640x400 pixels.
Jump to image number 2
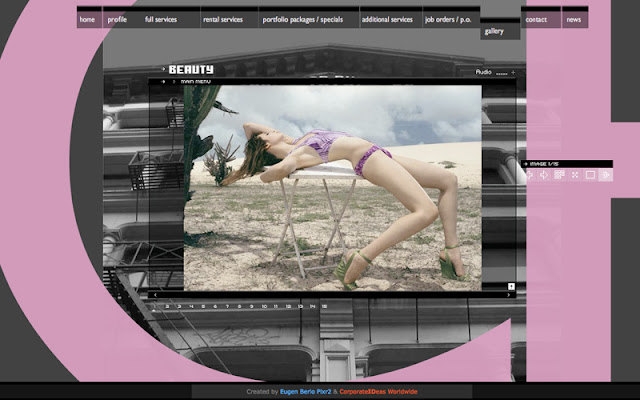click(x=167, y=306)
